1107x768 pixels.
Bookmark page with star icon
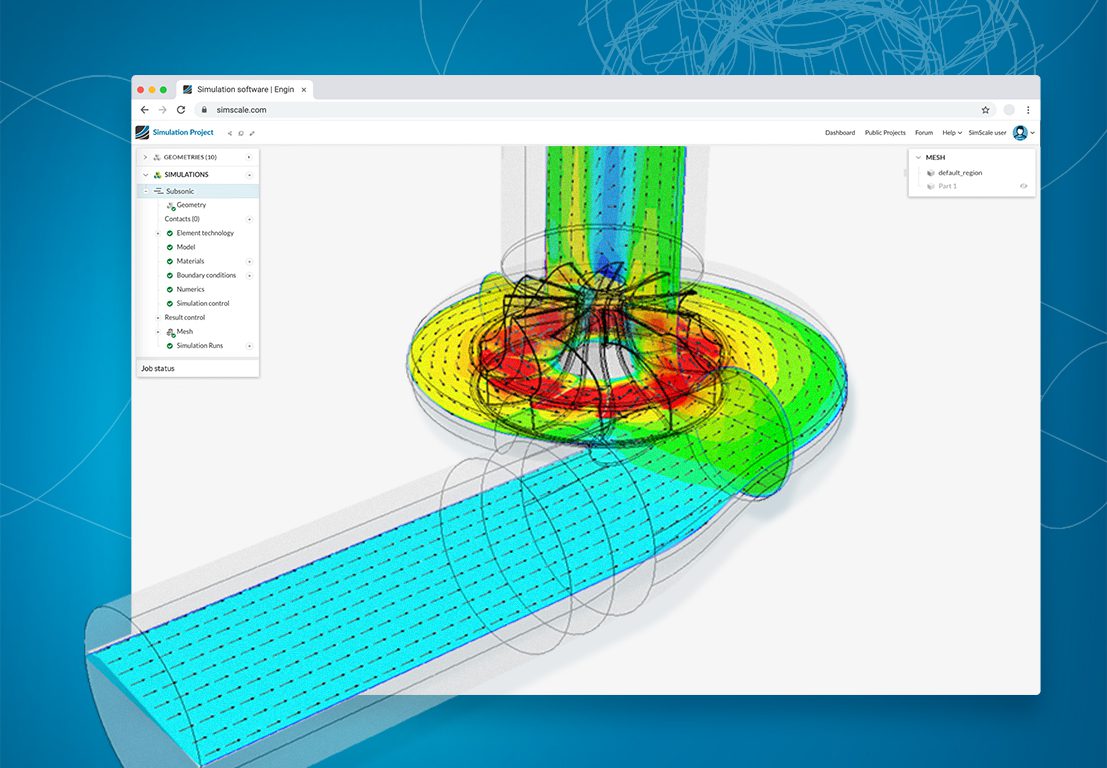coord(985,109)
